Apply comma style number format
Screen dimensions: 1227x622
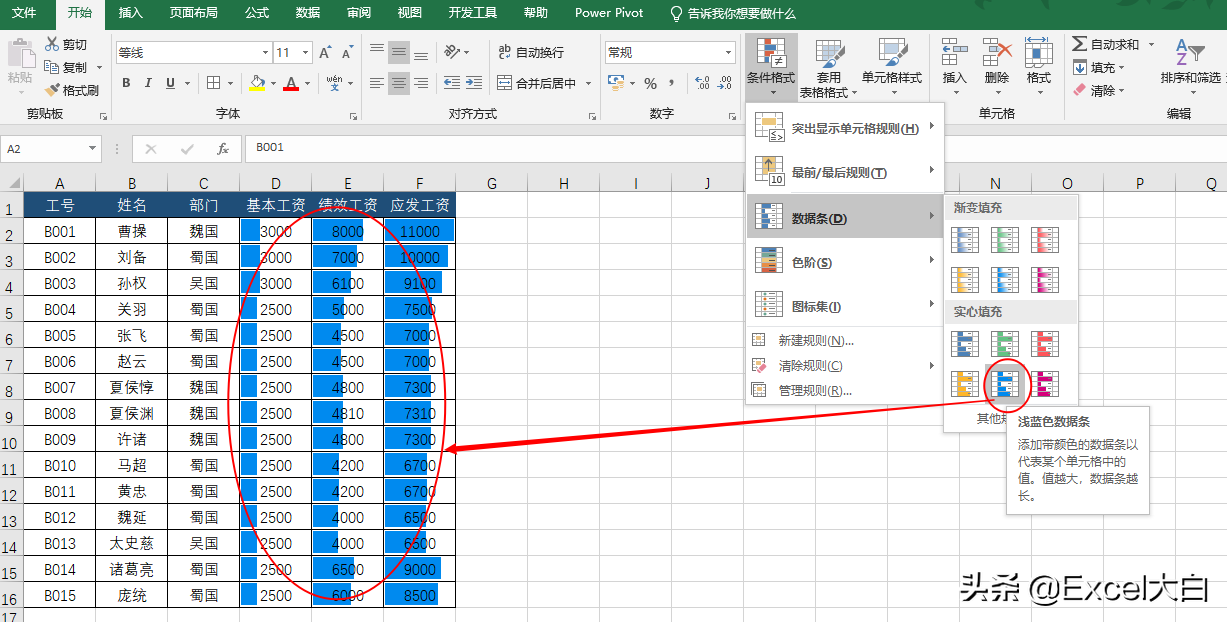coord(672,83)
